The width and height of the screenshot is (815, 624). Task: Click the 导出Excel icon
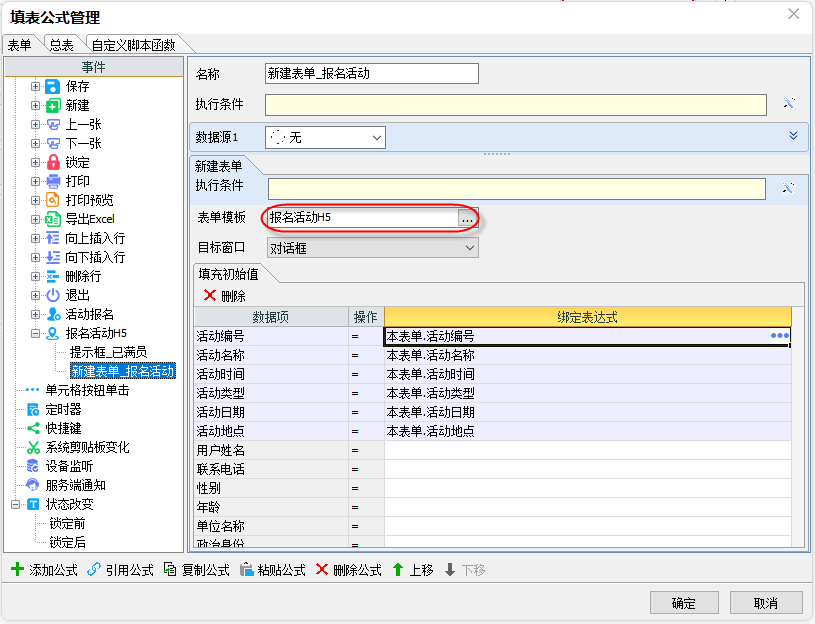pos(52,219)
